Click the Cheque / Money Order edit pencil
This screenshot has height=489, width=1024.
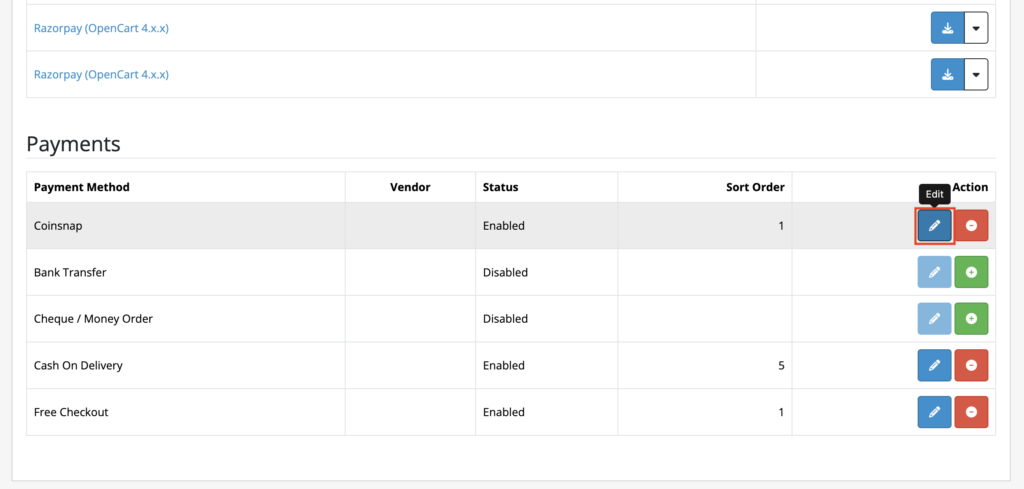934,319
